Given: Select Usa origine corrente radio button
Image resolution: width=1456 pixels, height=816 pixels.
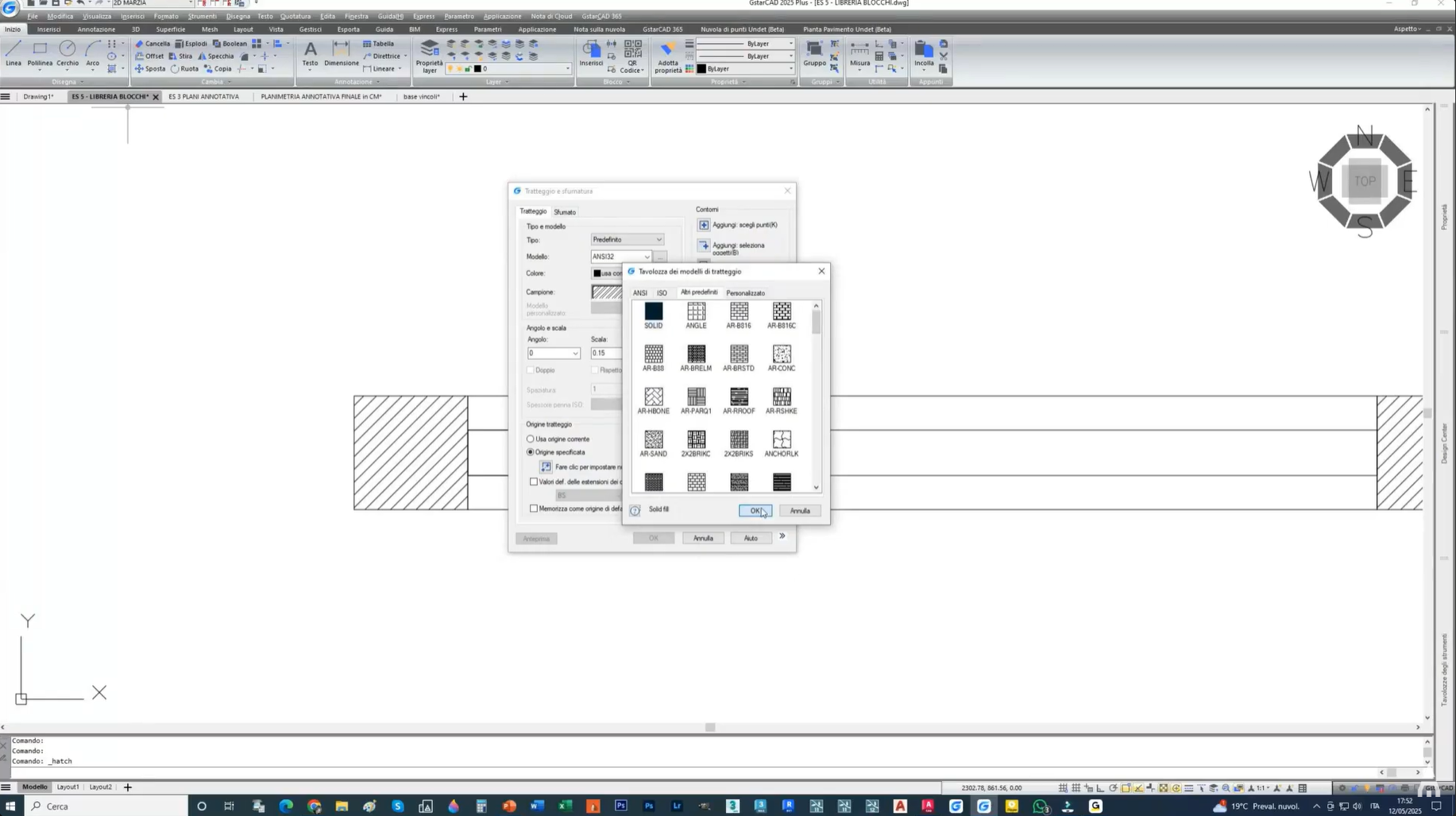Looking at the screenshot, I should click(x=531, y=439).
